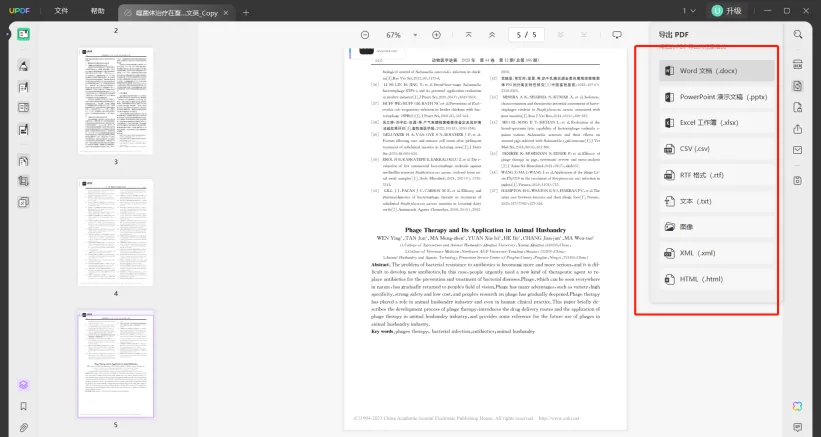Select page 4 thumbnail
This screenshot has width=821, height=437.
coord(116,232)
